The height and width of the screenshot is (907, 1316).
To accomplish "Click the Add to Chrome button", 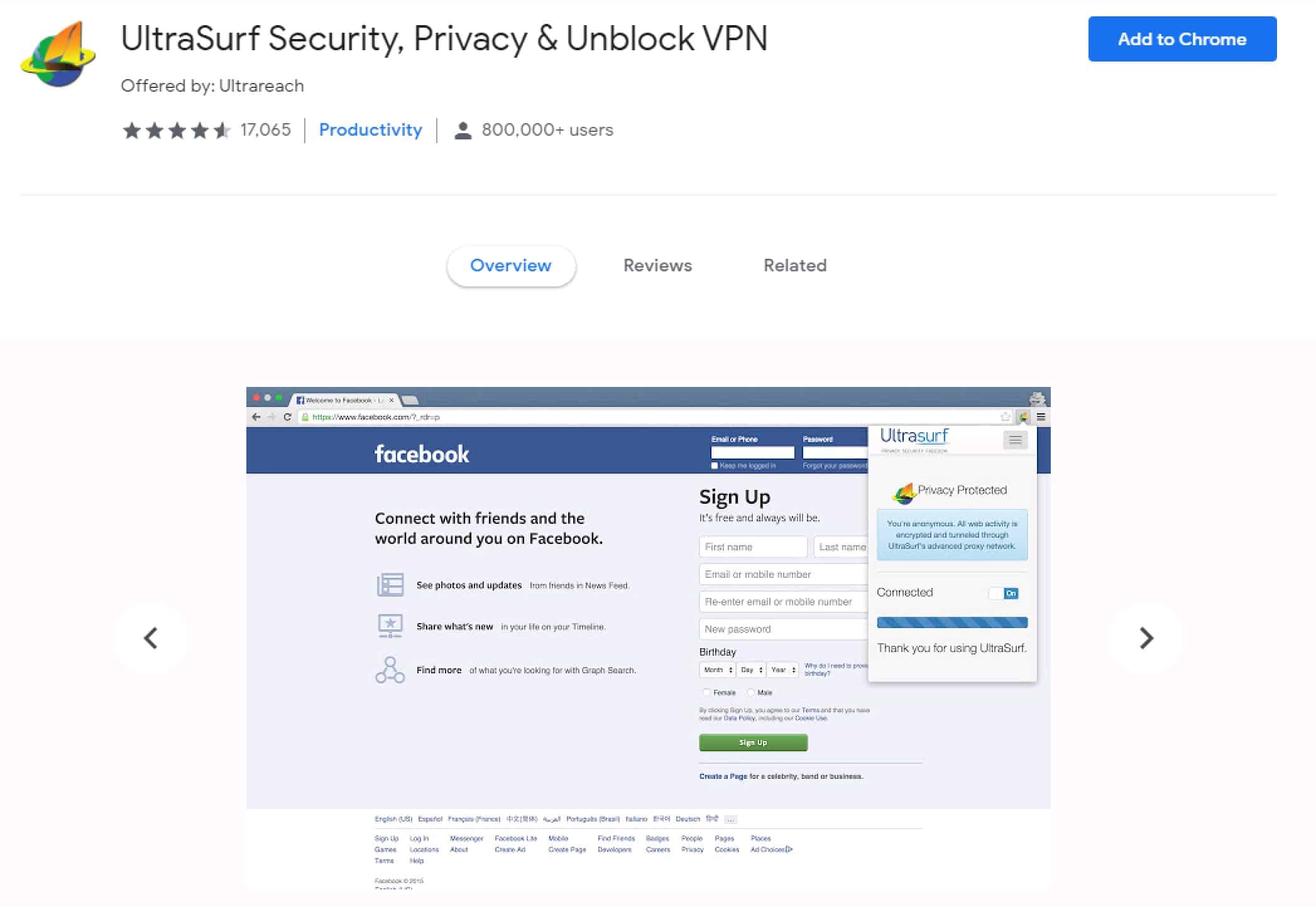I will pyautogui.click(x=1182, y=39).
